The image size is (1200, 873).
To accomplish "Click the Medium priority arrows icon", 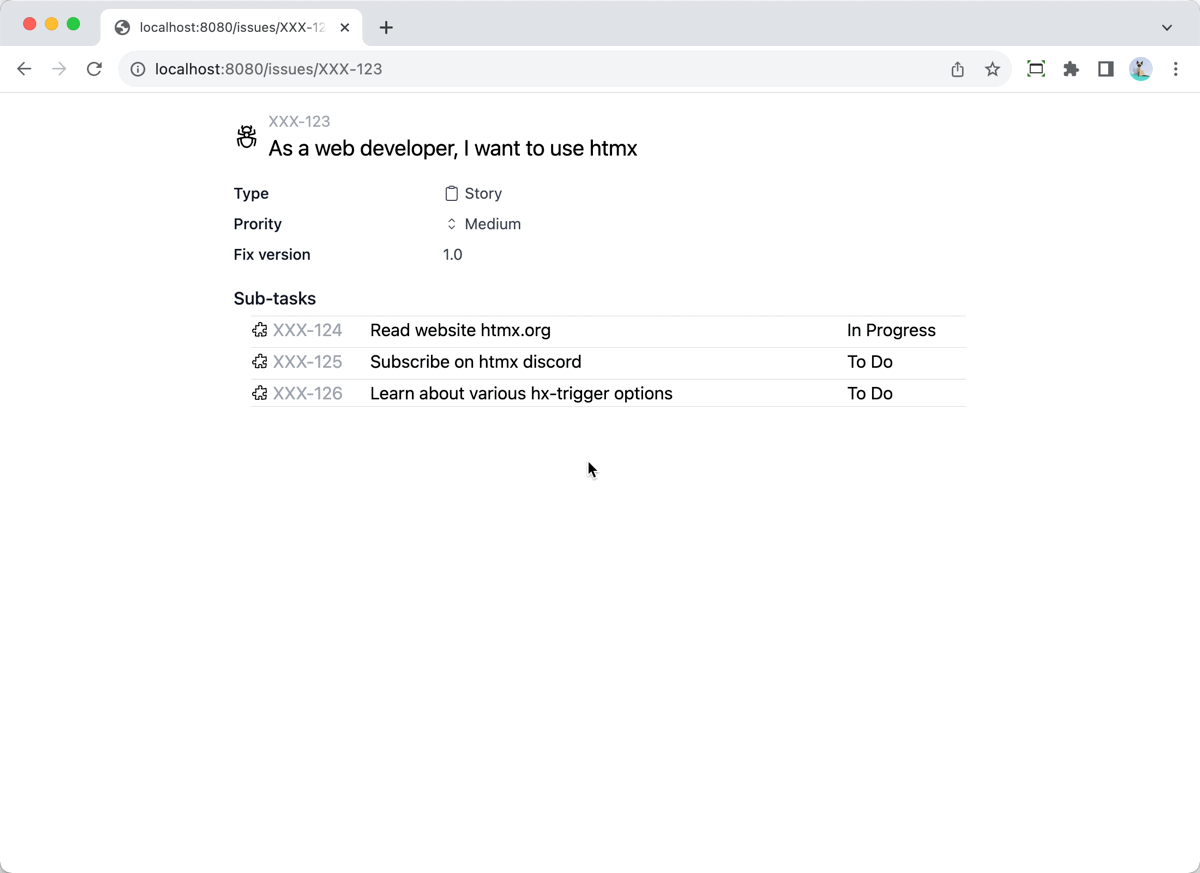I will pyautogui.click(x=451, y=224).
